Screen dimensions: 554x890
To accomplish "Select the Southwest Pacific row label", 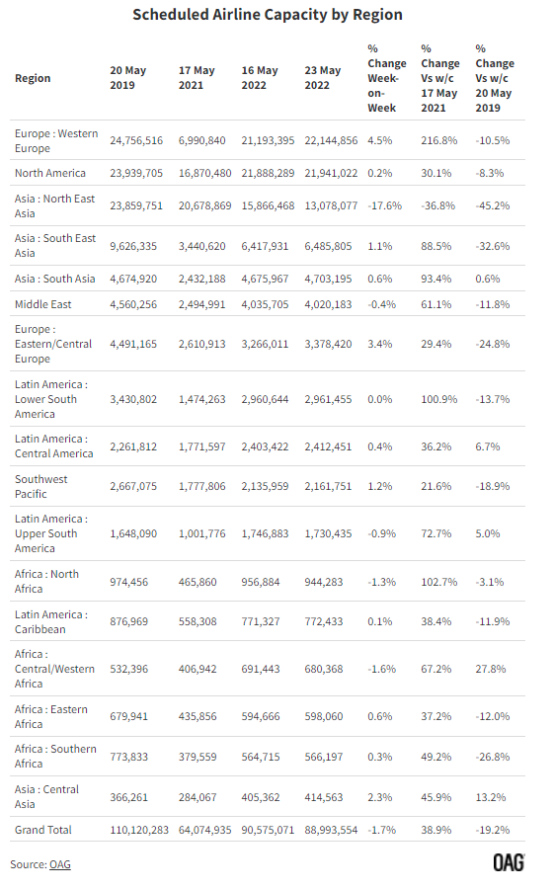I will tap(41, 486).
